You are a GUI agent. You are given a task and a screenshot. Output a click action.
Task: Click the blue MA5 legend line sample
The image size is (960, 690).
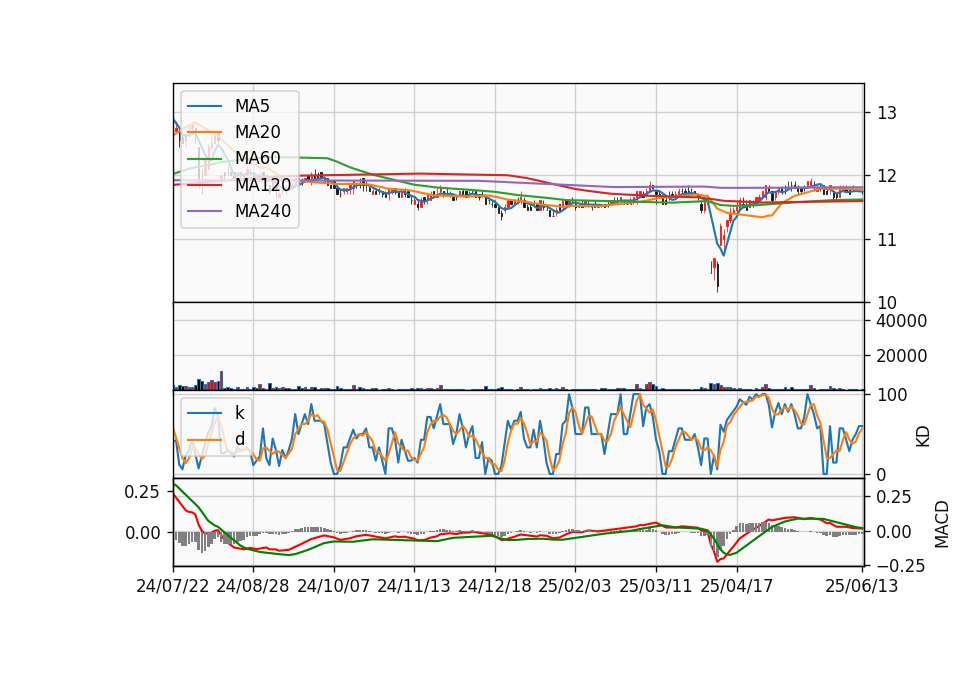(x=204, y=107)
